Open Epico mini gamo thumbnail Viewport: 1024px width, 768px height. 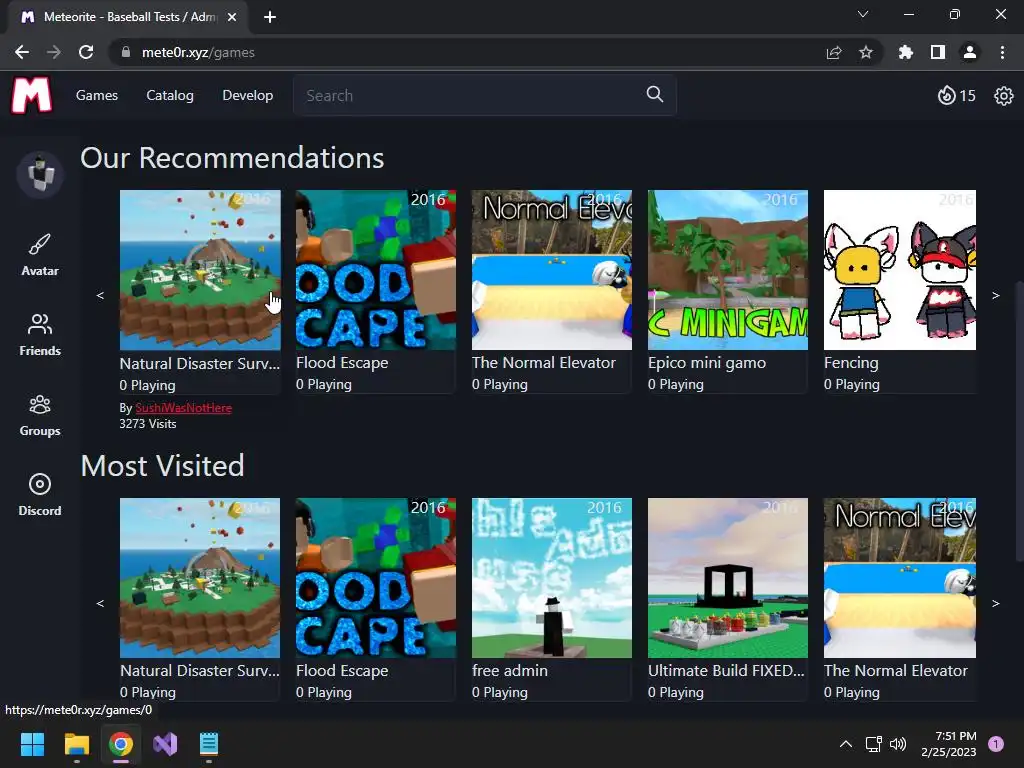click(728, 270)
